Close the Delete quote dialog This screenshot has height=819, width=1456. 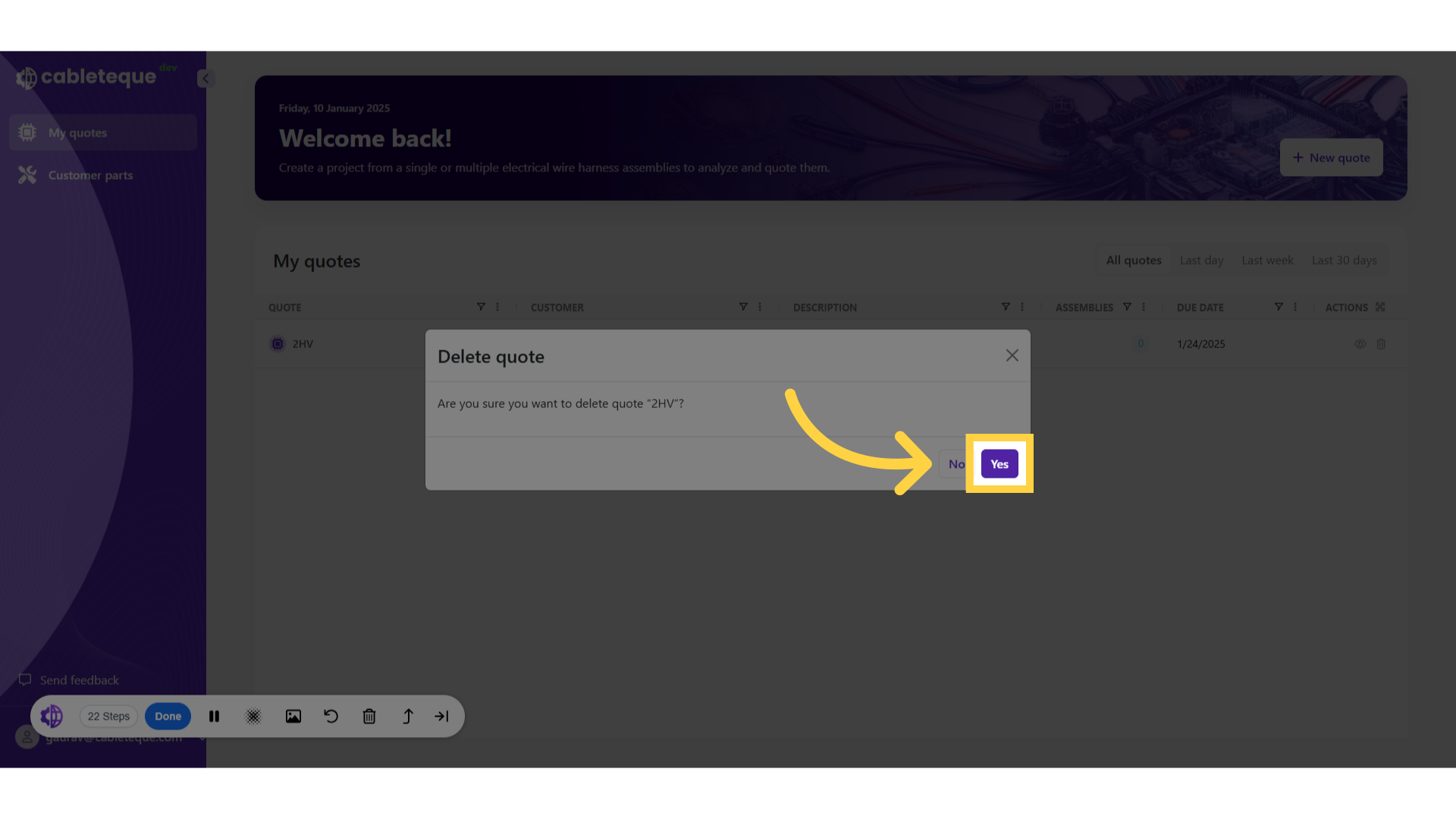tap(1012, 356)
